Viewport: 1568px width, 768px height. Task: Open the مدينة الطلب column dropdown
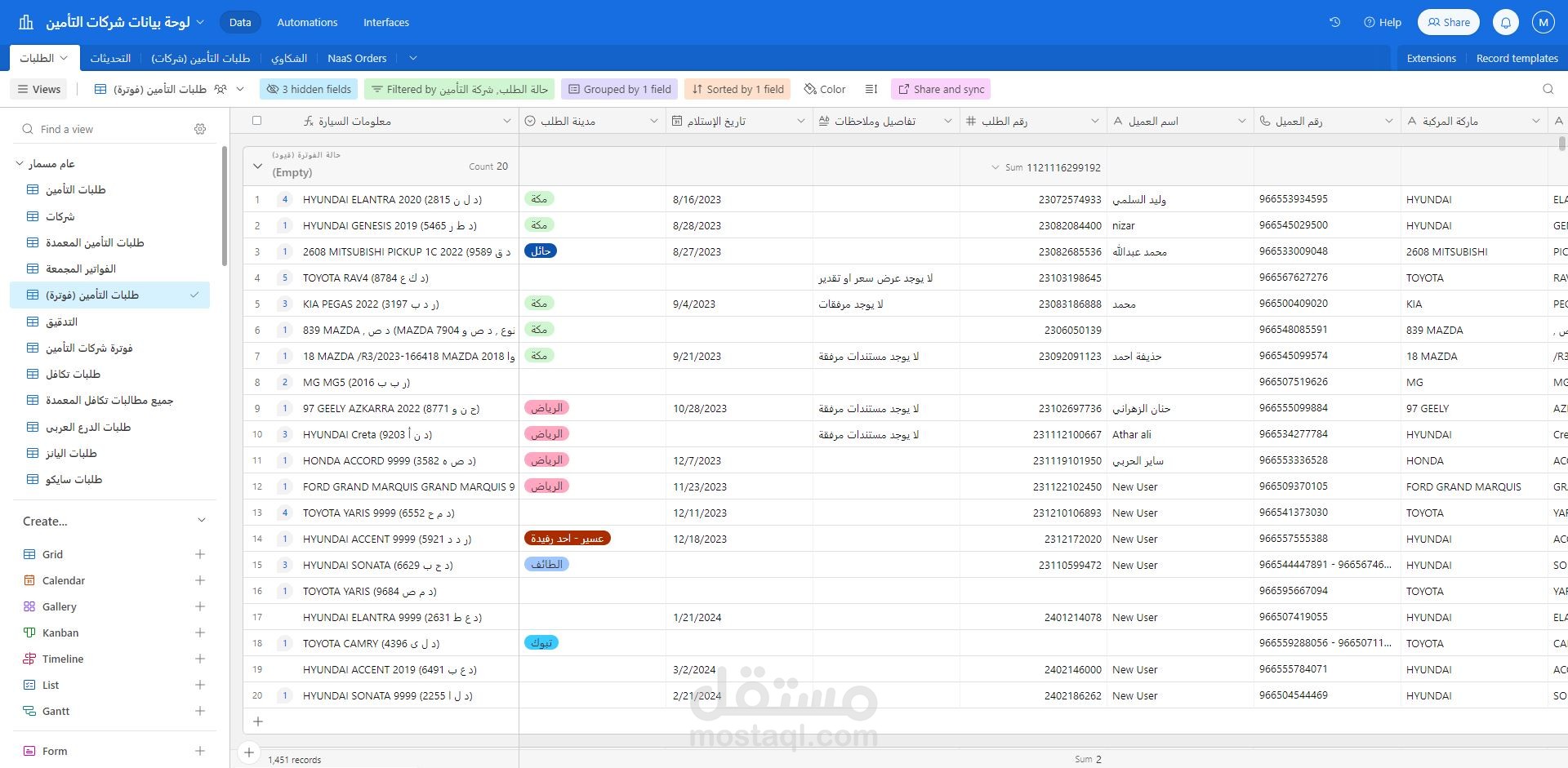[x=654, y=121]
